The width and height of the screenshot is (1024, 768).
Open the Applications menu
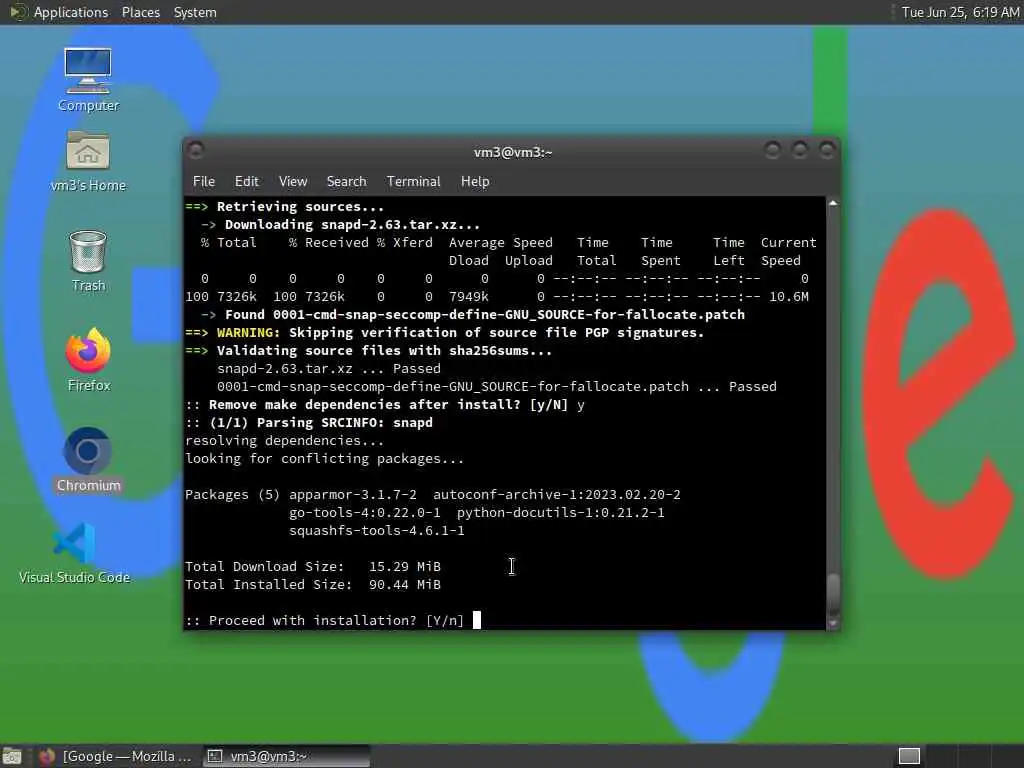[71, 12]
